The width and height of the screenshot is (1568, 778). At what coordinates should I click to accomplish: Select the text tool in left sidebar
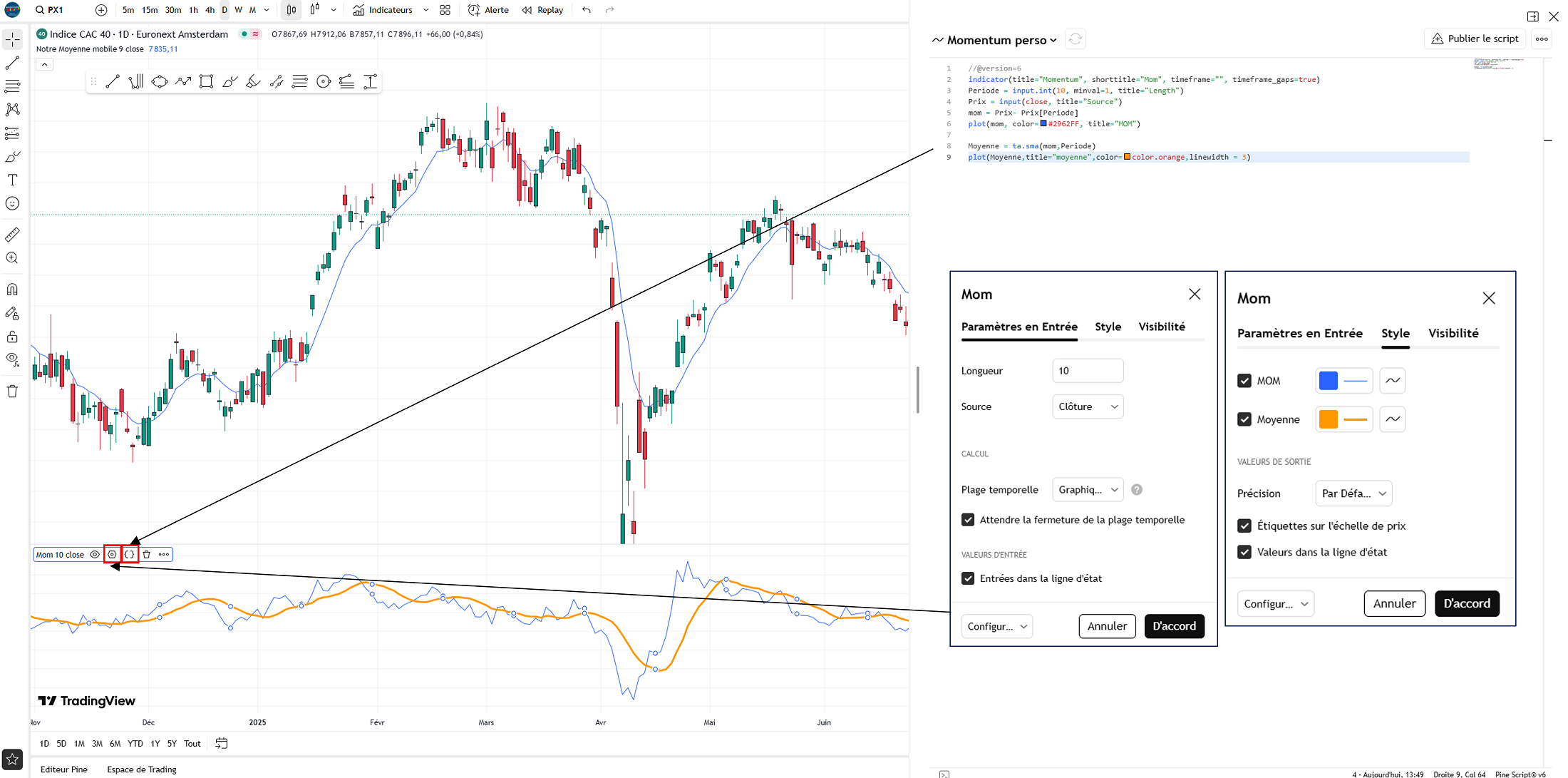pos(12,180)
